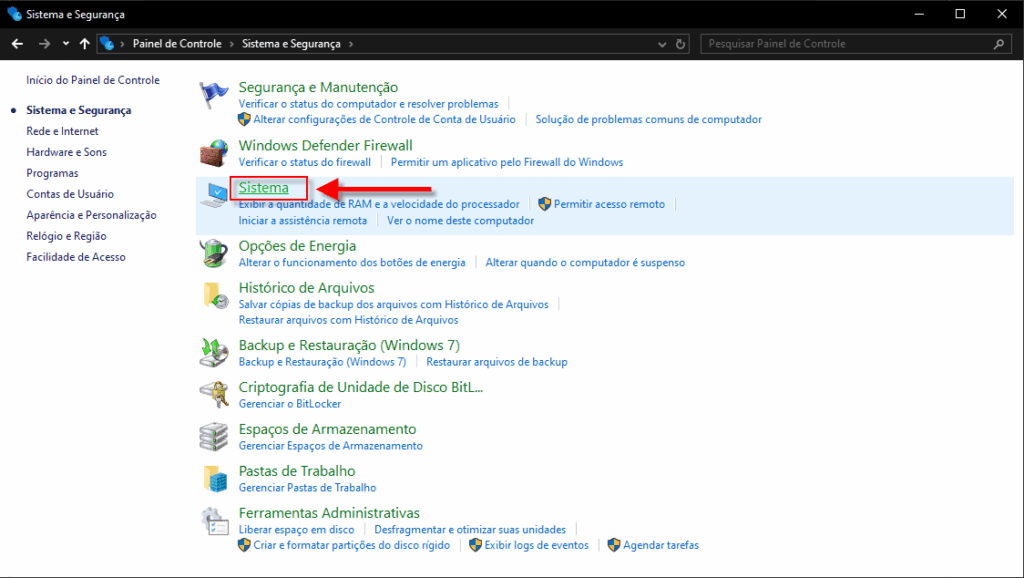Click Desfragmentar e otimizar suas unidades

coord(470,529)
